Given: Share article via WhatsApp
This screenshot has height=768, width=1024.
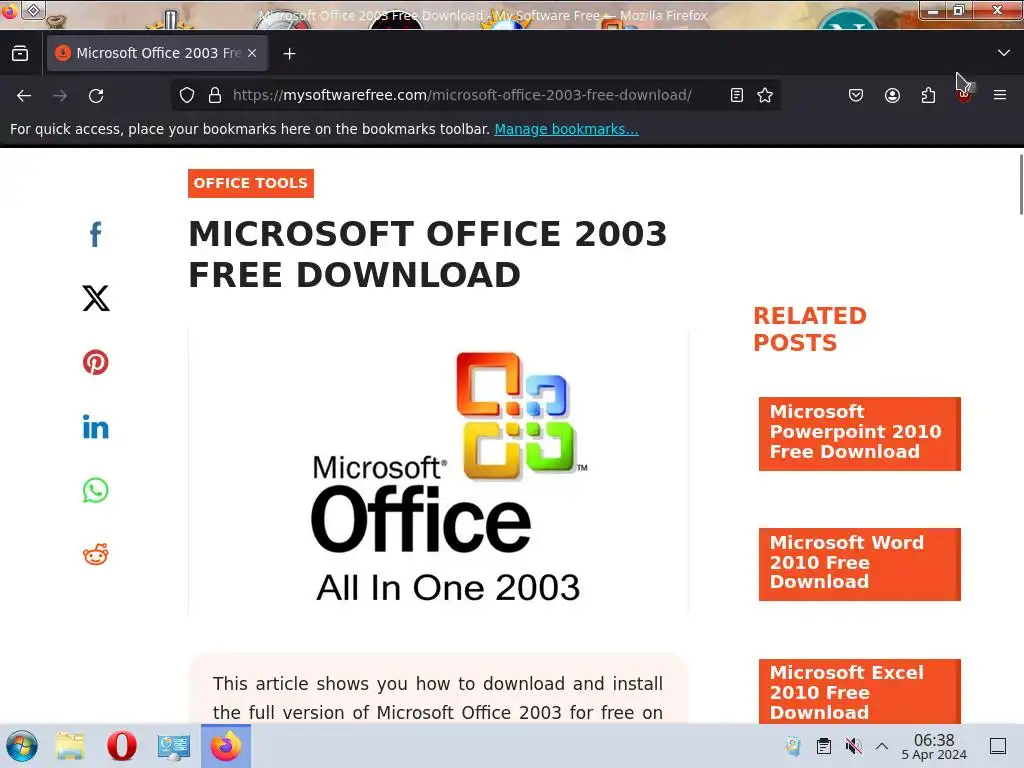Looking at the screenshot, I should [x=95, y=490].
